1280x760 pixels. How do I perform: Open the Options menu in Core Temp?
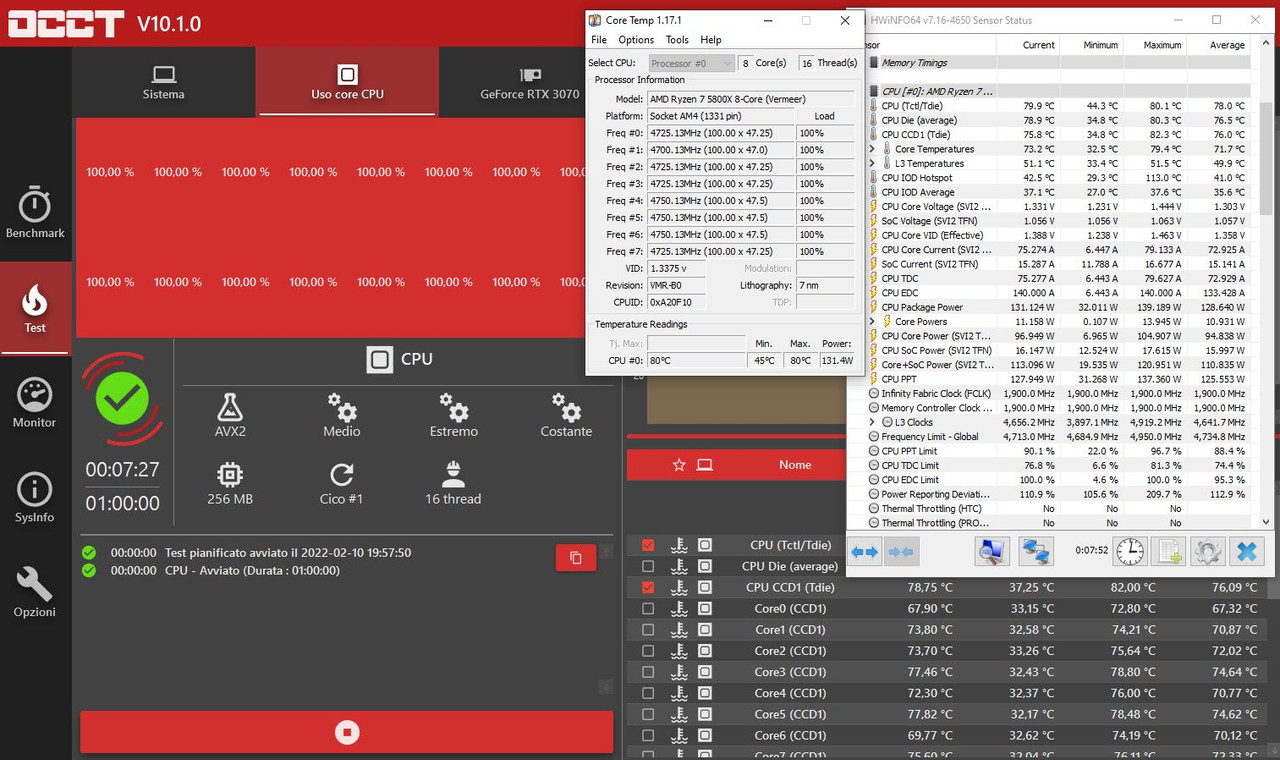(636, 40)
